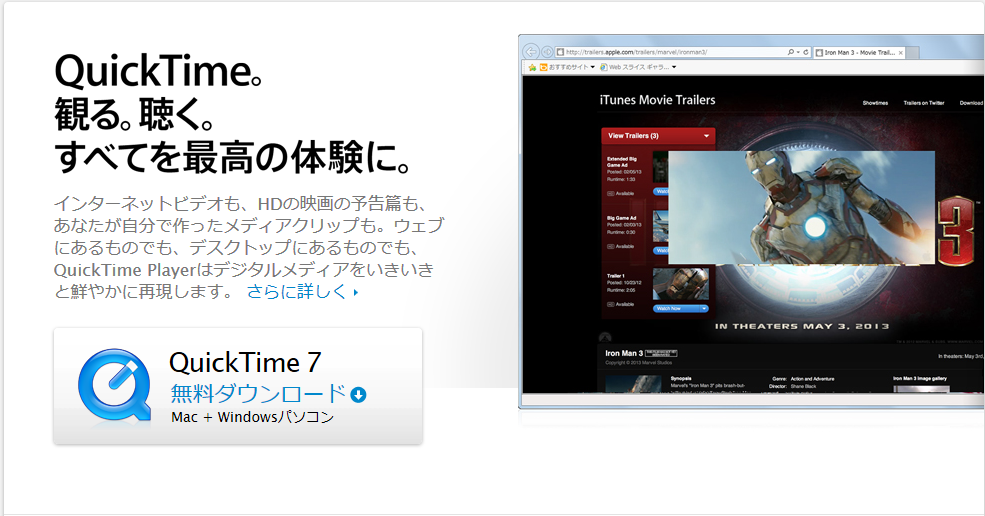Click the Iron Man 3 title below poster

click(624, 353)
